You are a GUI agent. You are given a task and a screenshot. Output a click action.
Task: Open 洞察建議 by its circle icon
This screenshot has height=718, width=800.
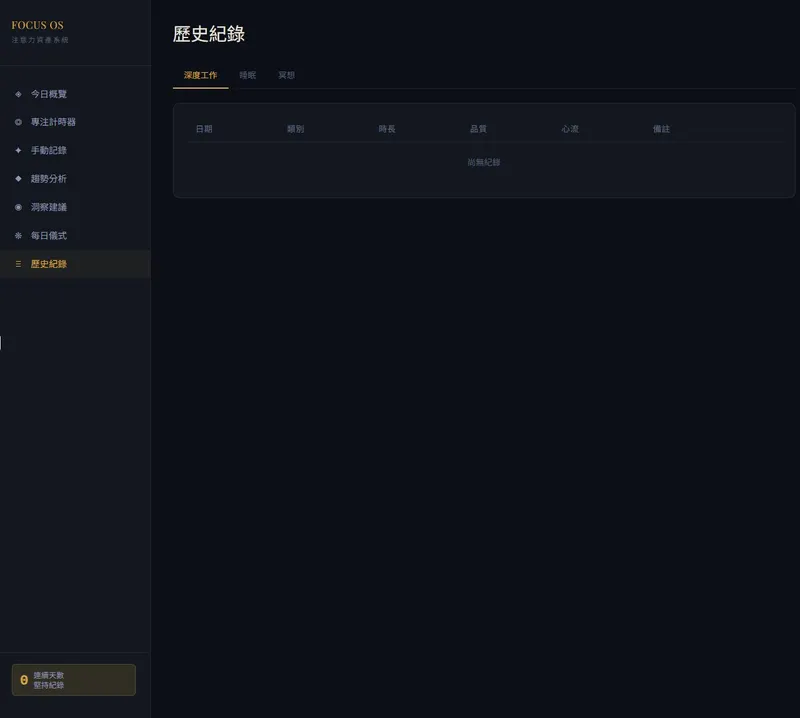click(x=18, y=207)
